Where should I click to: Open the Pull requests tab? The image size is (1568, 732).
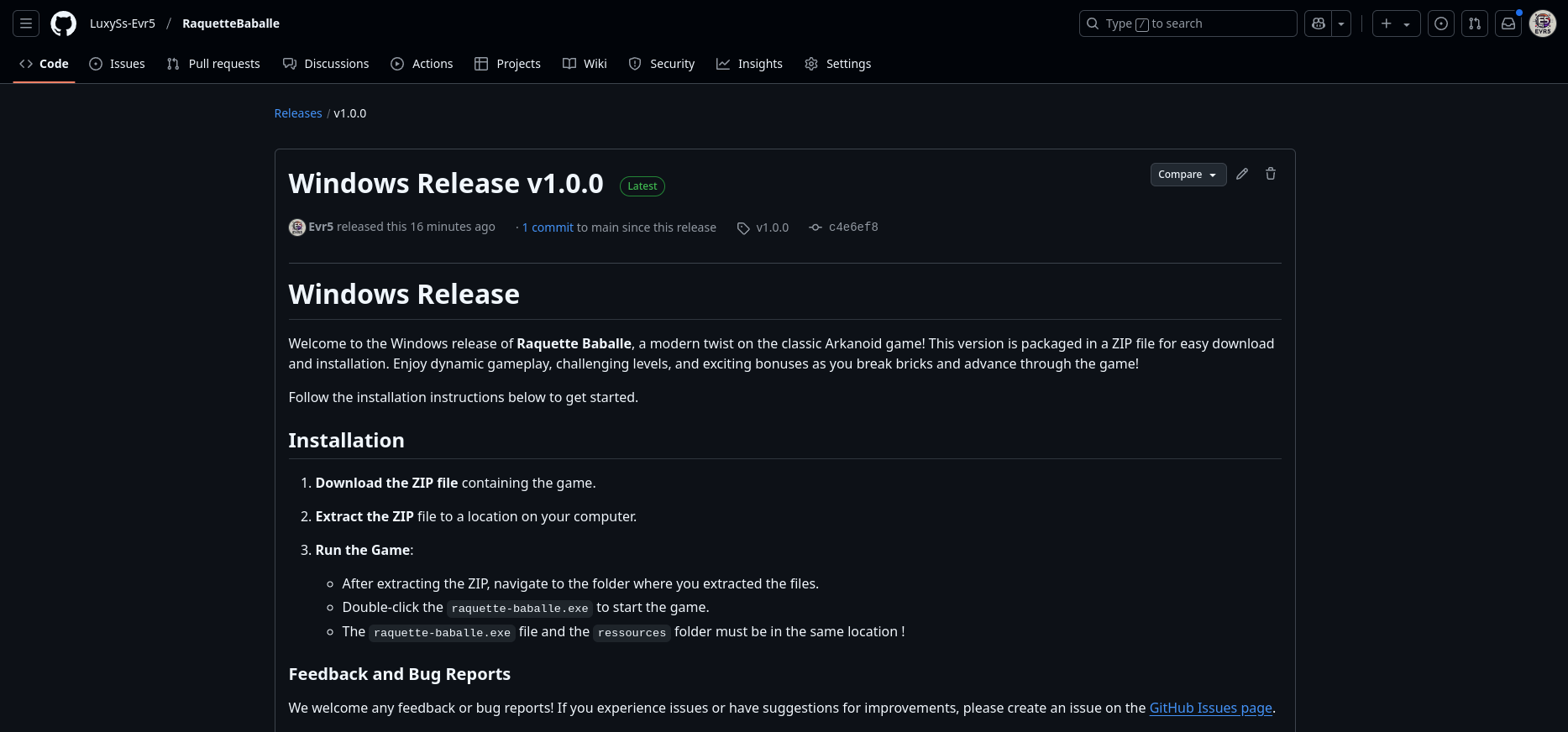[213, 64]
